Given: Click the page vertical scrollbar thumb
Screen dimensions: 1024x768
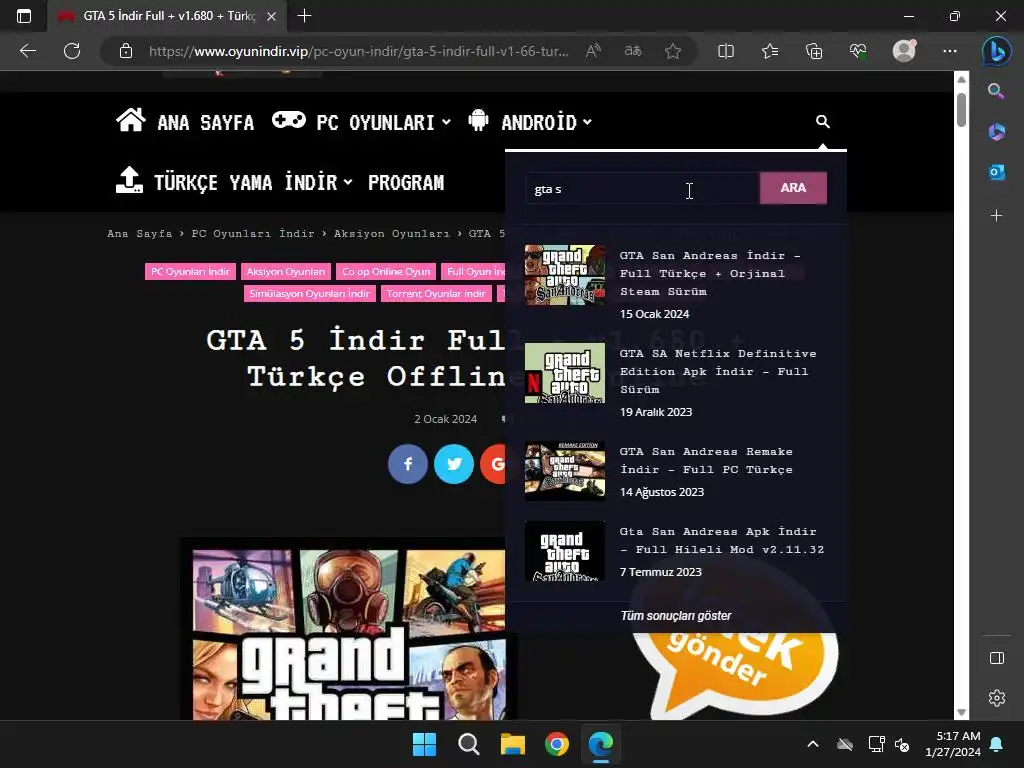Looking at the screenshot, I should 961,110.
